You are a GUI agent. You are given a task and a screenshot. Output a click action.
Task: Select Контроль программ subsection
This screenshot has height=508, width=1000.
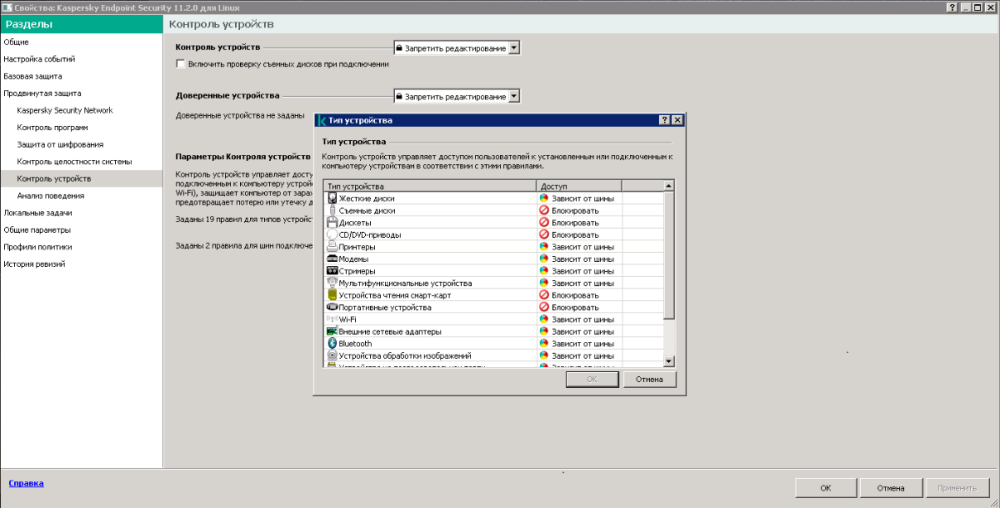[52, 127]
